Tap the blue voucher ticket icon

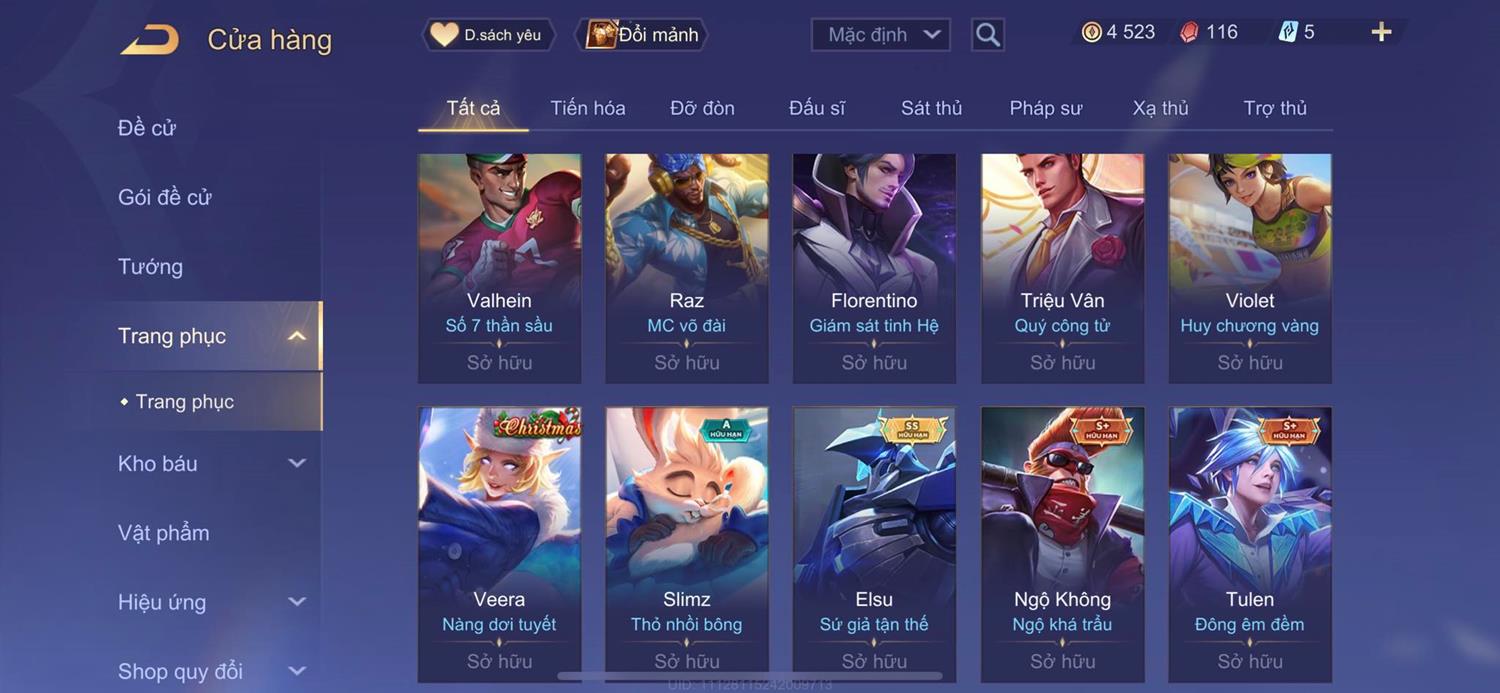click(1288, 32)
